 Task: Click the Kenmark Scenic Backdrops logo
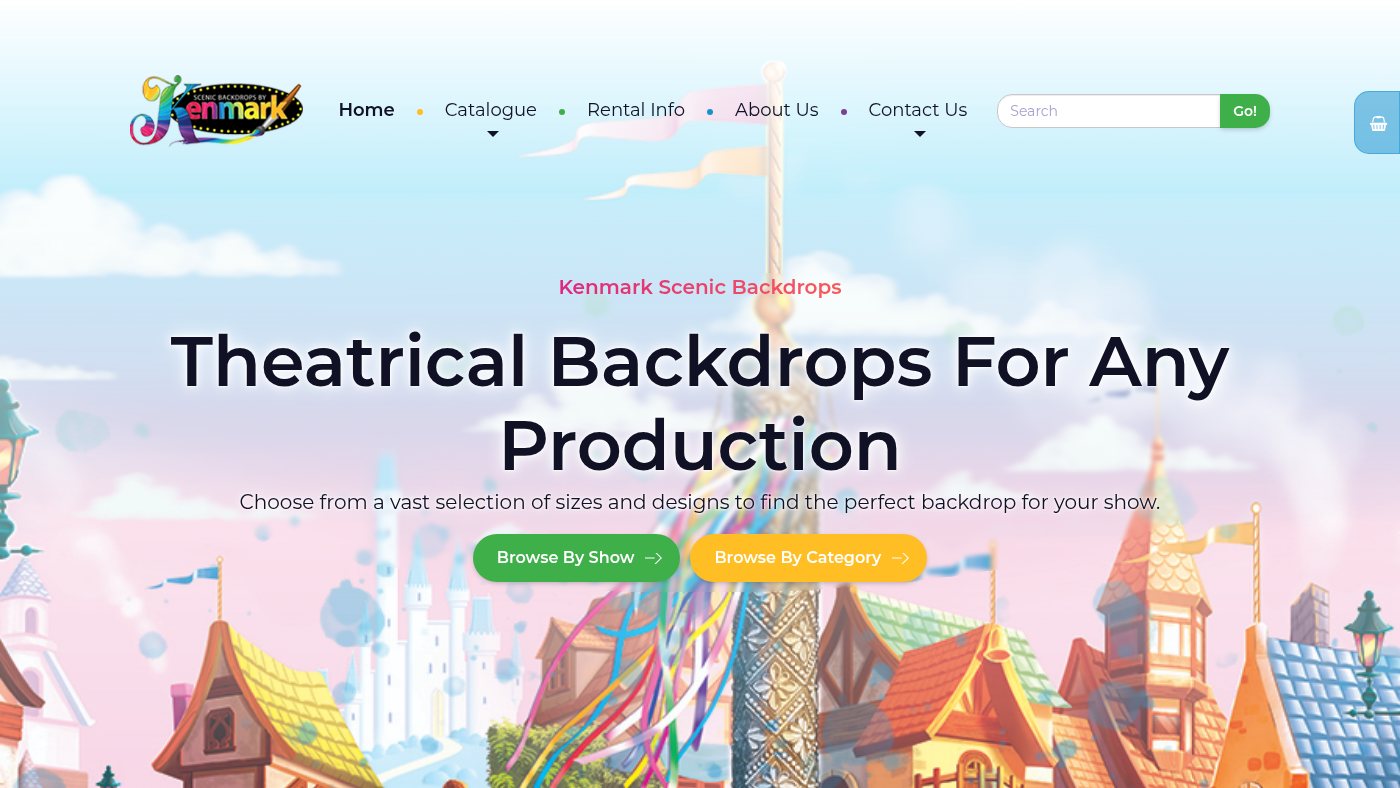click(x=216, y=110)
